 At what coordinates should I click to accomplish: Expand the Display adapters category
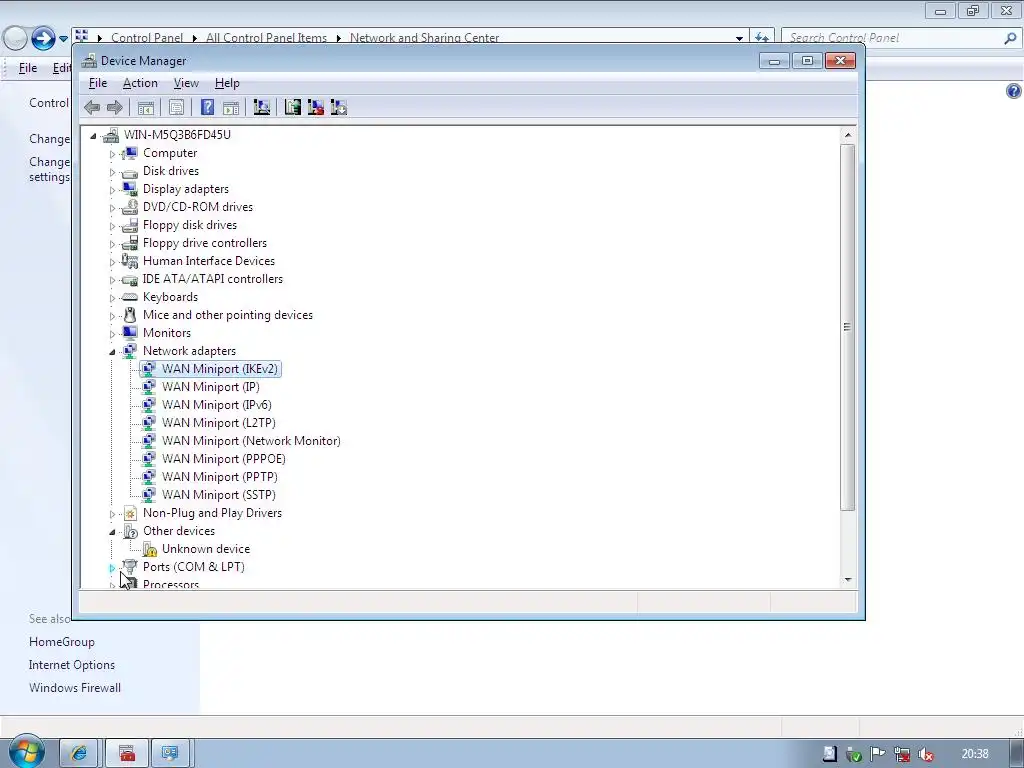(x=112, y=190)
